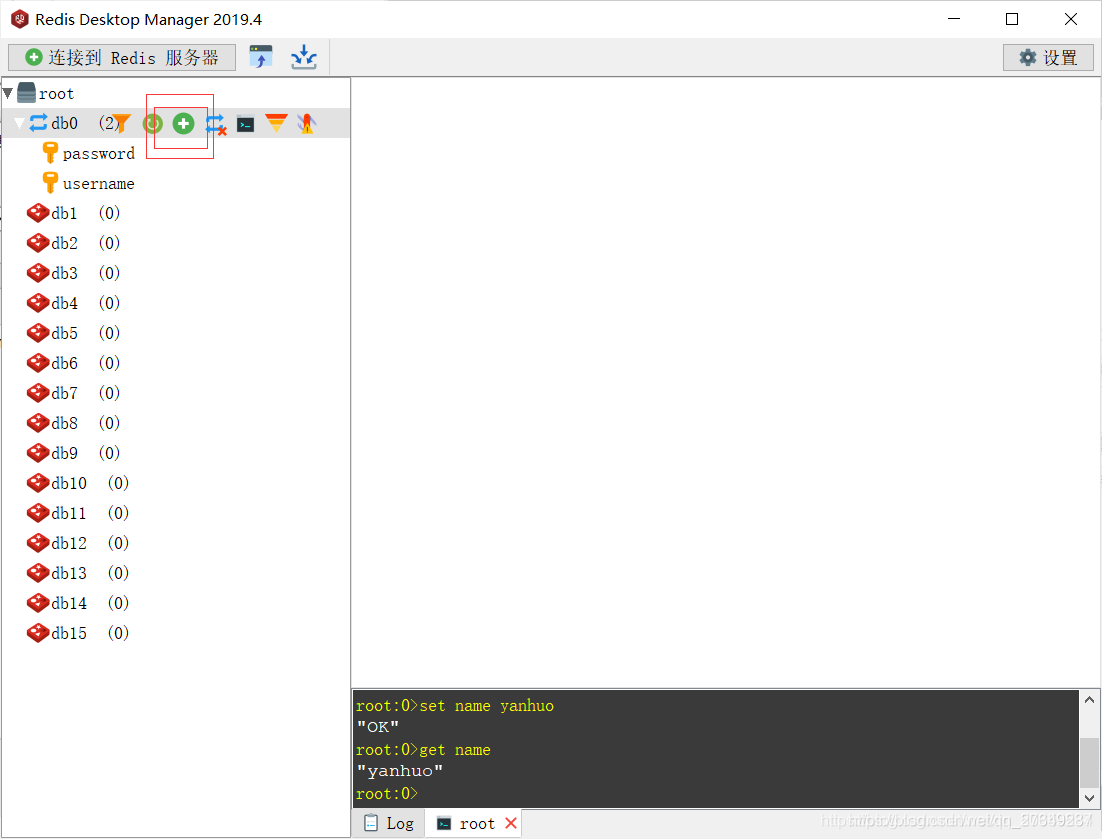Open the filter keys funnel on db0

tap(122, 124)
